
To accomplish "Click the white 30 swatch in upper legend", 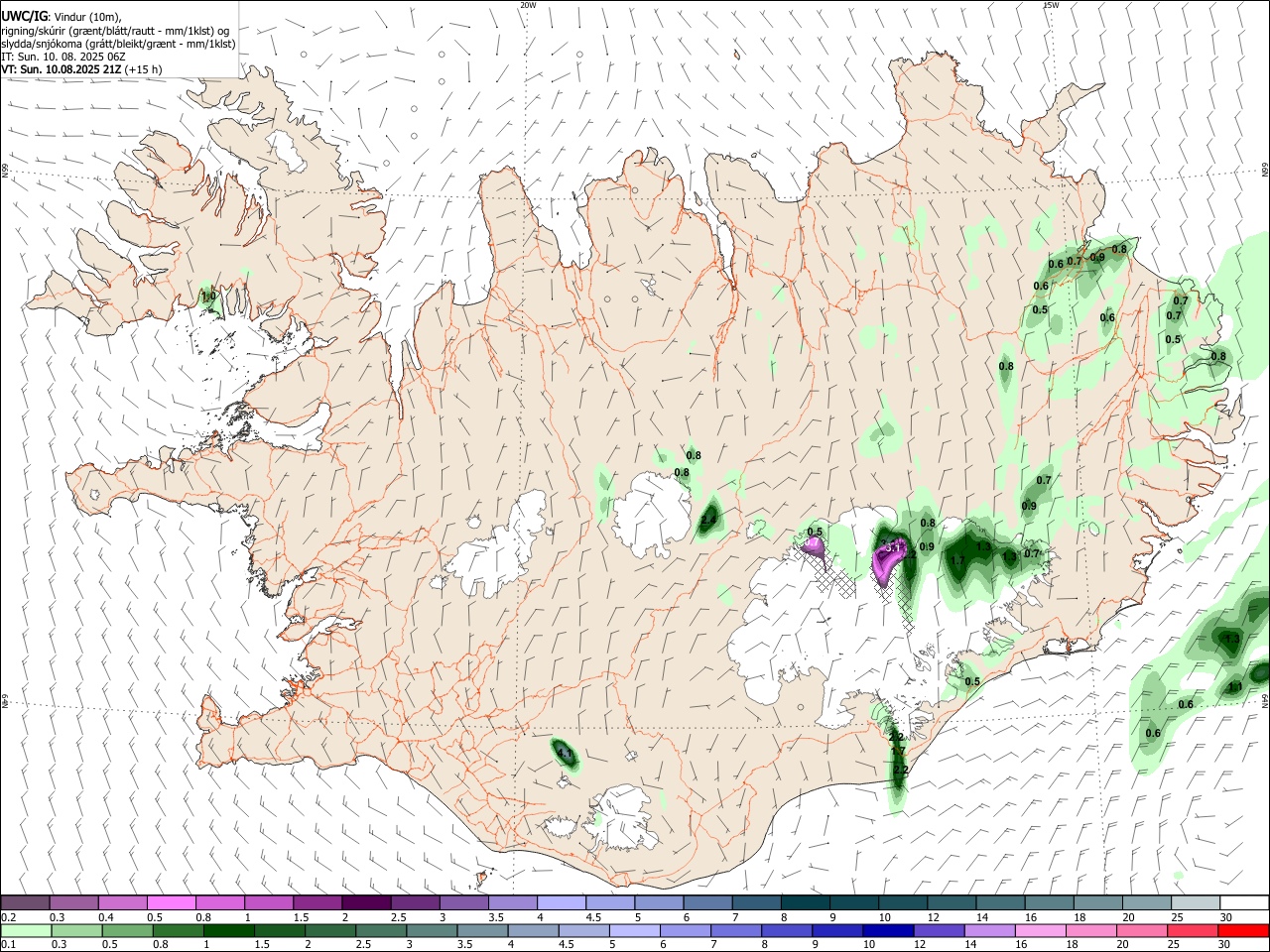I will [1244, 902].
